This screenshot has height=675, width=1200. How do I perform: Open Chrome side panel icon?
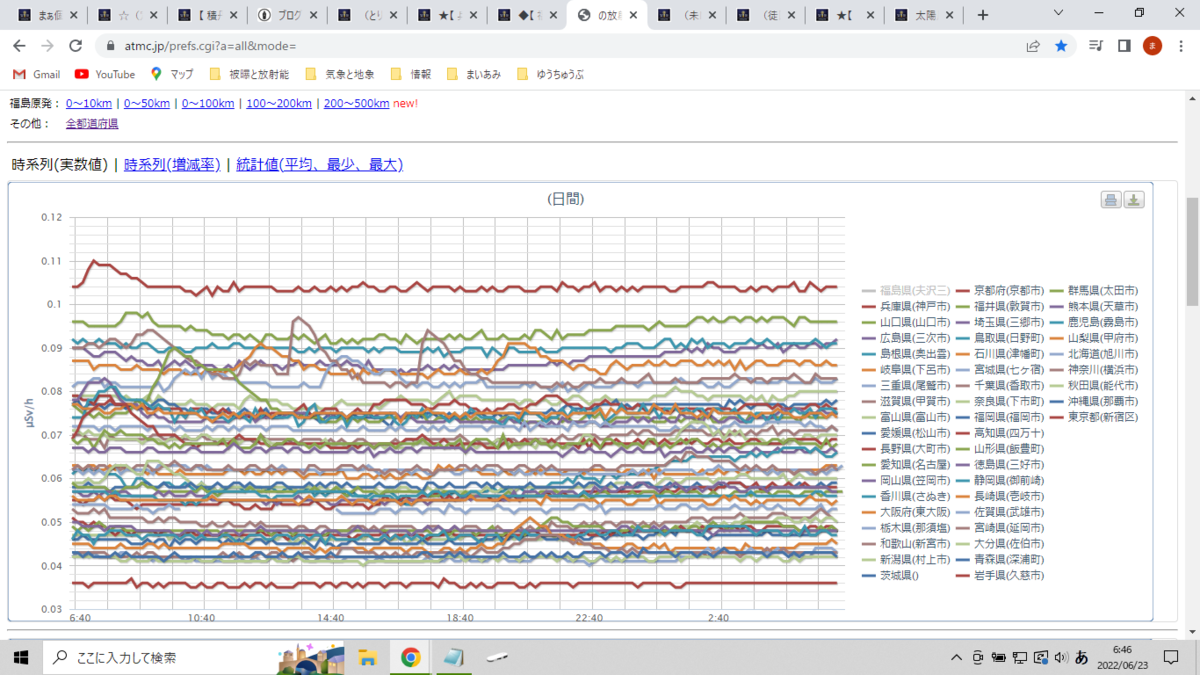click(1124, 46)
